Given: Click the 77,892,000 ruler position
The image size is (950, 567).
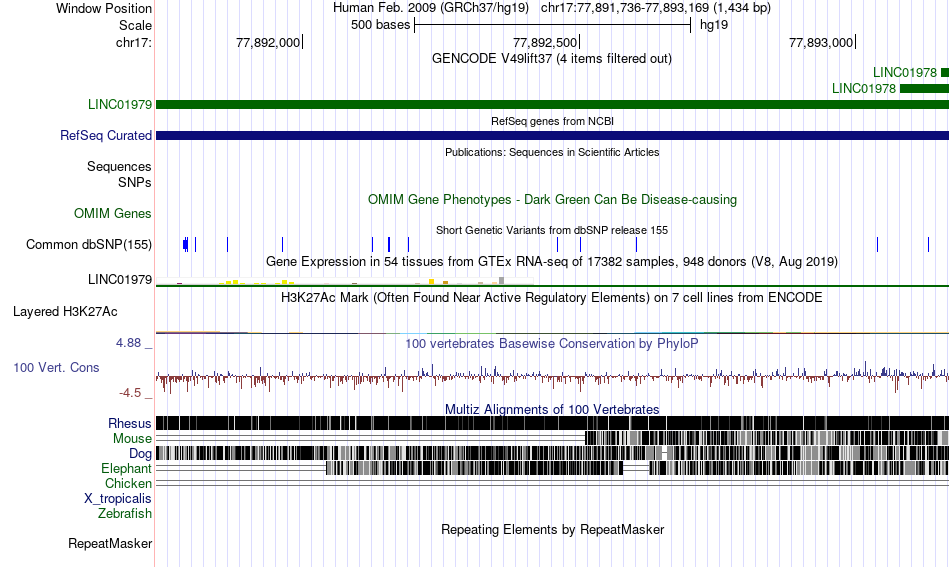Looking at the screenshot, I should click(x=268, y=42).
